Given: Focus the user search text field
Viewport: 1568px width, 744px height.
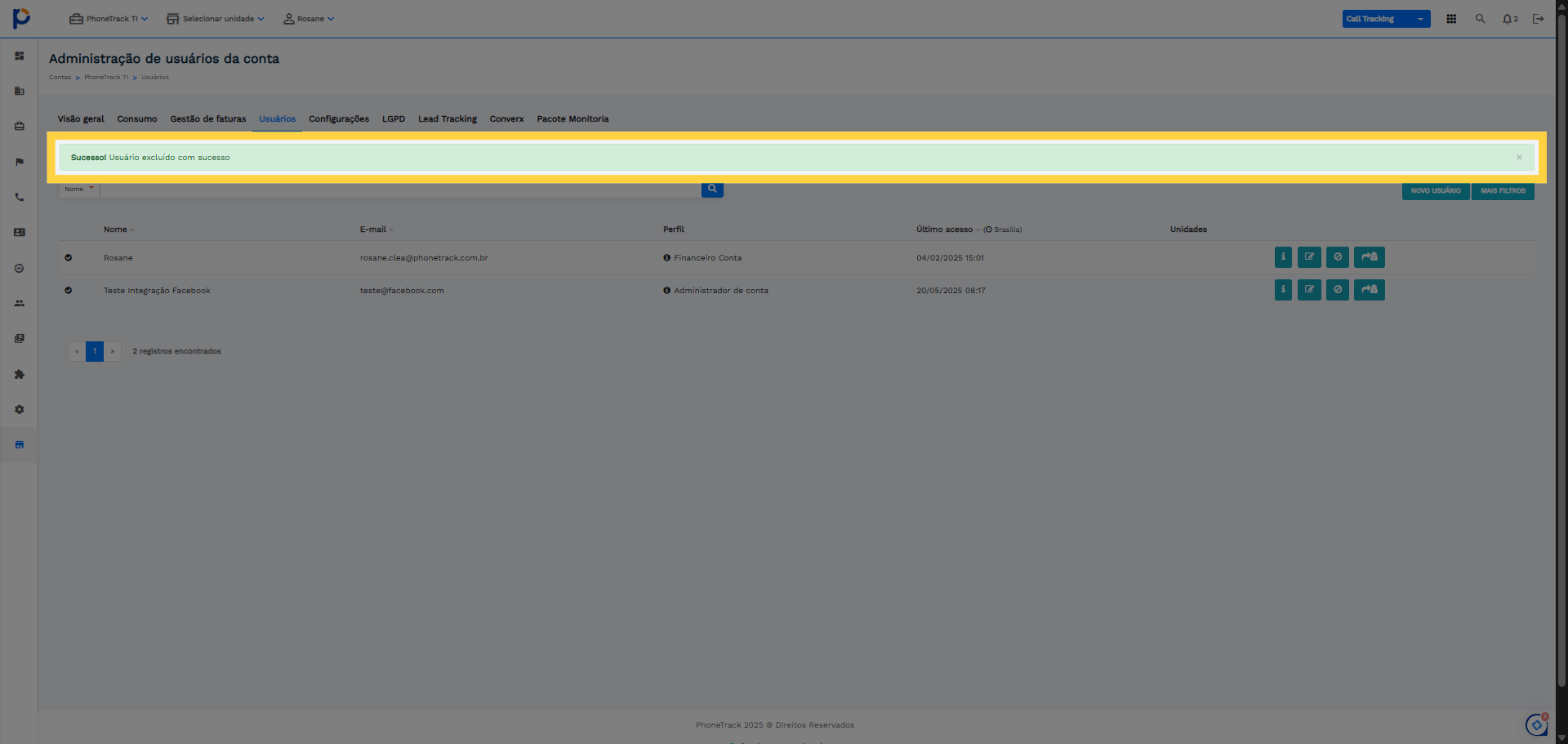Looking at the screenshot, I should coord(400,189).
